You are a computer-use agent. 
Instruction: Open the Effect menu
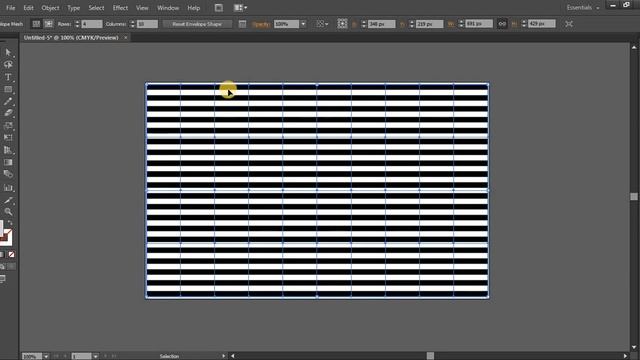(120, 8)
